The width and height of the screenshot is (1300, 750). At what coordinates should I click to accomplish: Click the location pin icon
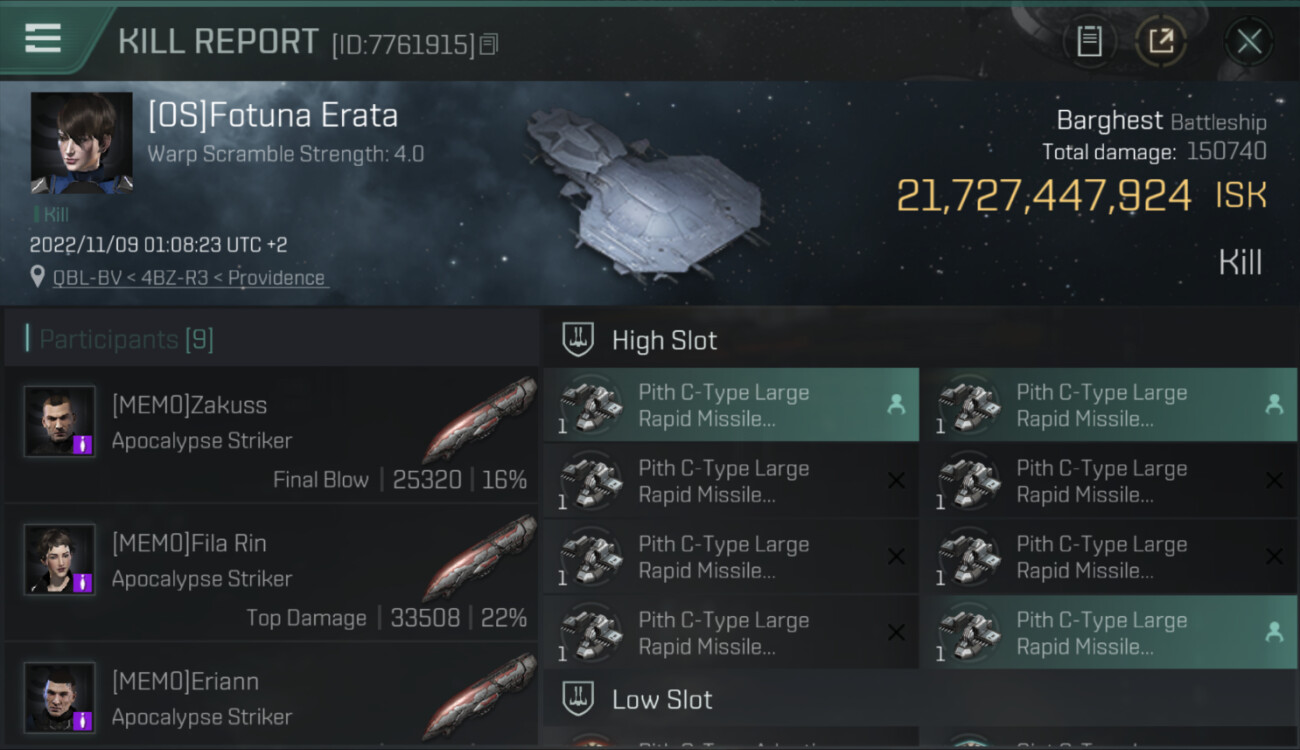38,277
